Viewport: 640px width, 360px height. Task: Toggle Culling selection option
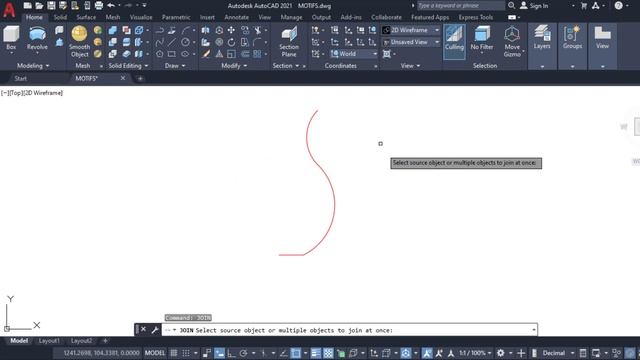click(x=454, y=41)
